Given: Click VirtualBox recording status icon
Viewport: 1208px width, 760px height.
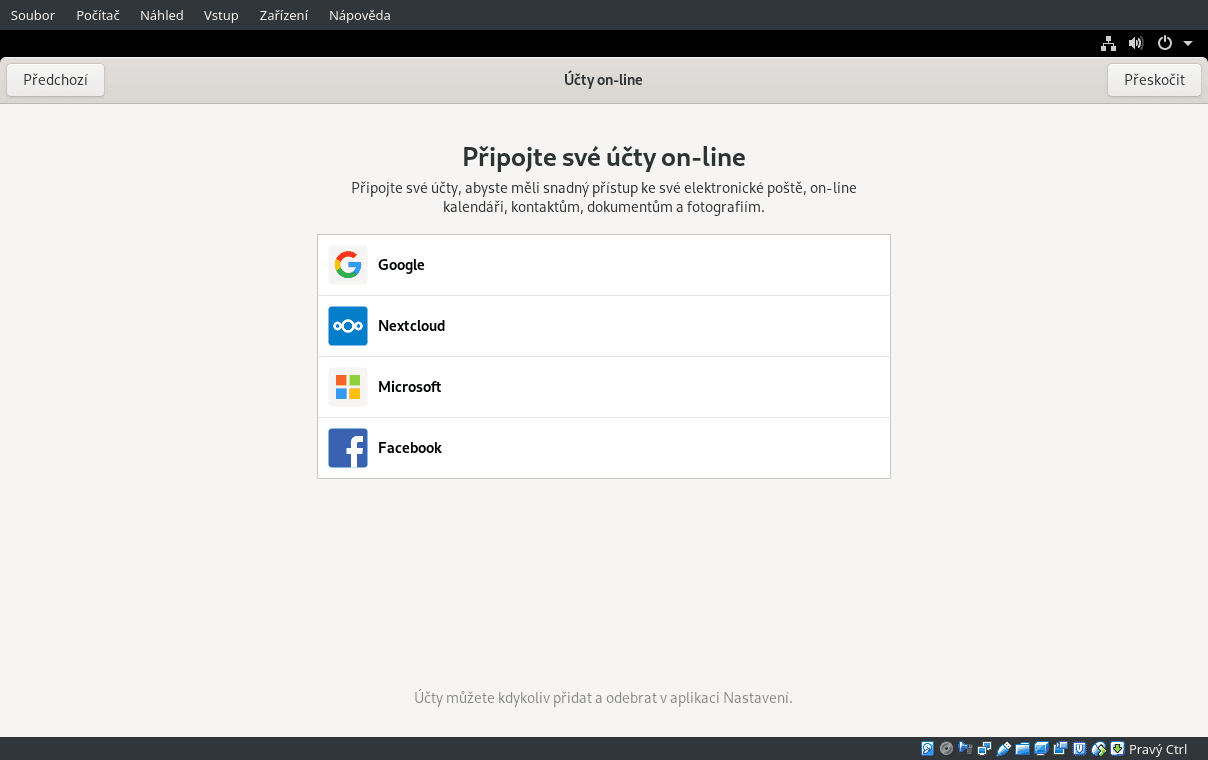Looking at the screenshot, I should click(1060, 749).
